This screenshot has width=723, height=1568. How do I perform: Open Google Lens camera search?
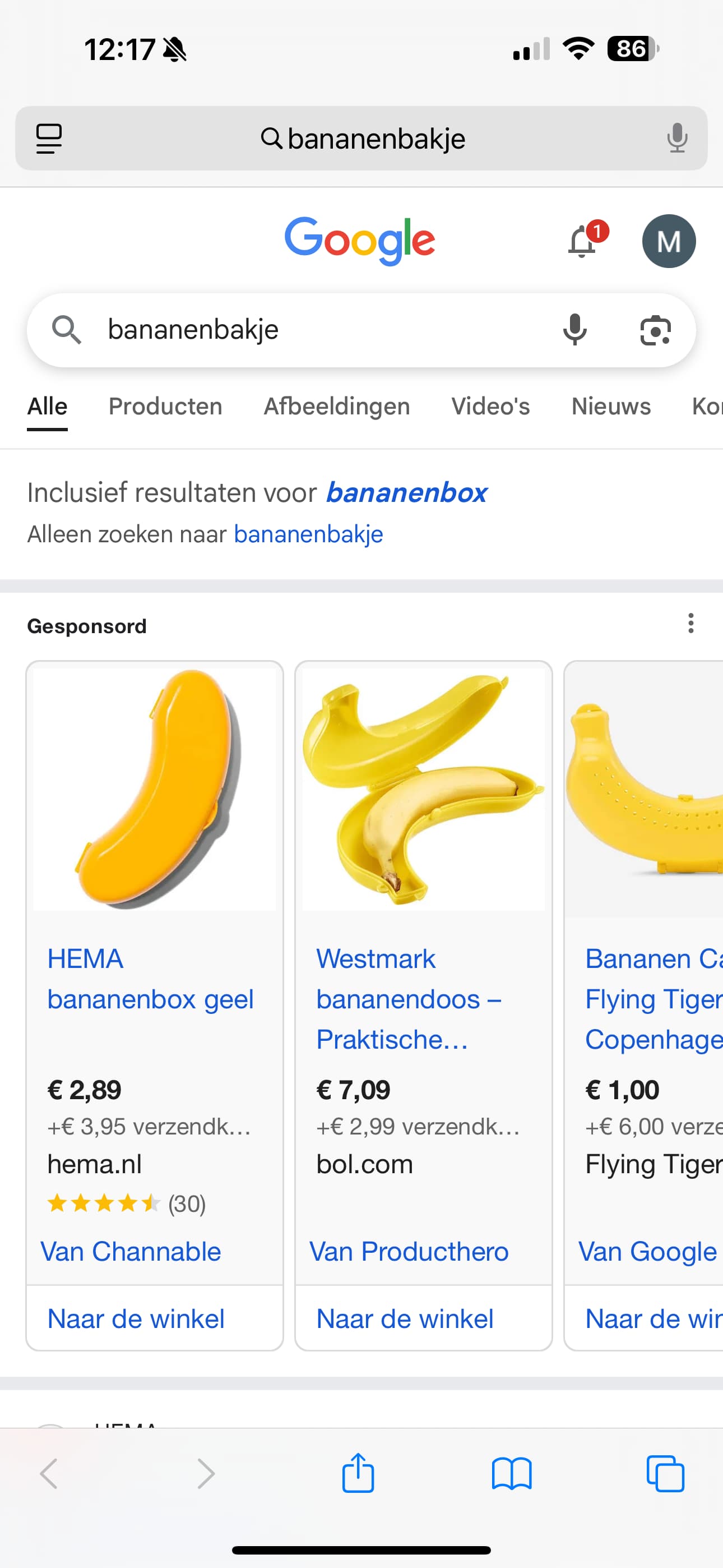click(x=655, y=330)
